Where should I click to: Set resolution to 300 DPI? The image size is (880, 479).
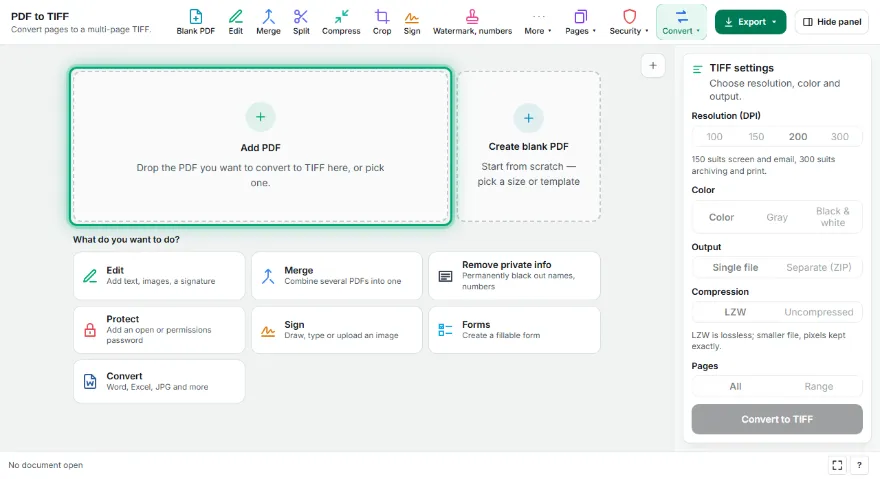[x=840, y=136]
